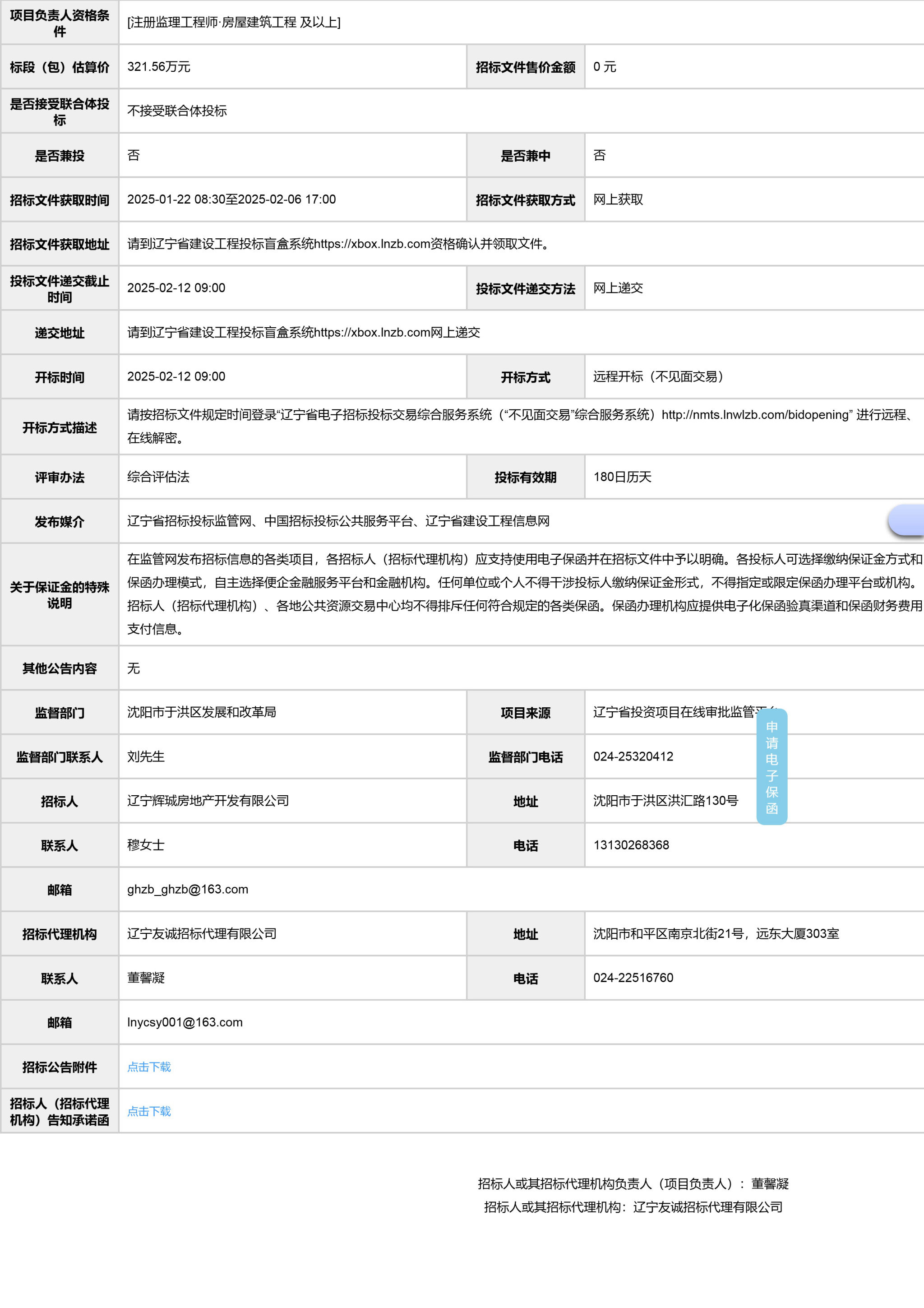Click the email lnycsy001@163.com
The width and height of the screenshot is (924, 1308).
[x=185, y=1022]
